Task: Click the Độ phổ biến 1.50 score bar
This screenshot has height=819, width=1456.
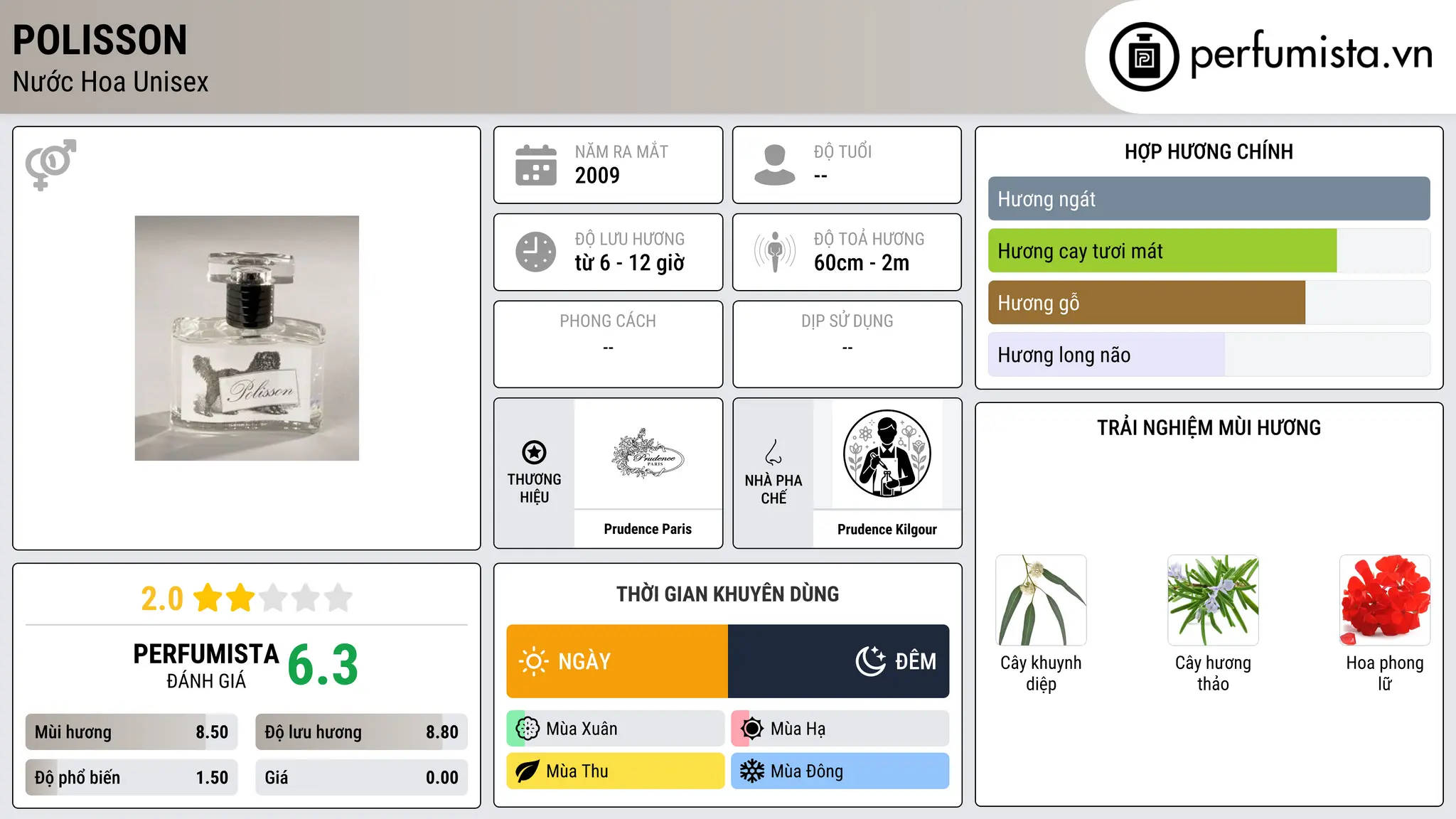Action: (x=132, y=778)
